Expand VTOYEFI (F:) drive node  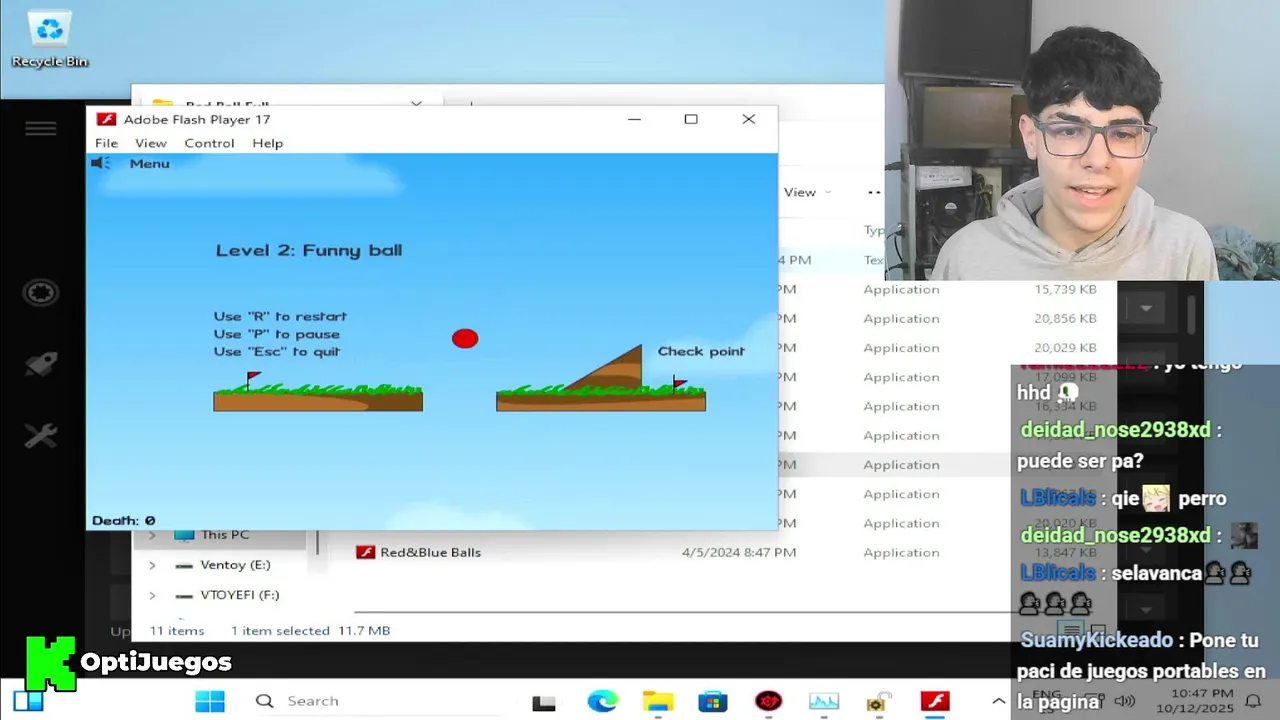pyautogui.click(x=152, y=595)
